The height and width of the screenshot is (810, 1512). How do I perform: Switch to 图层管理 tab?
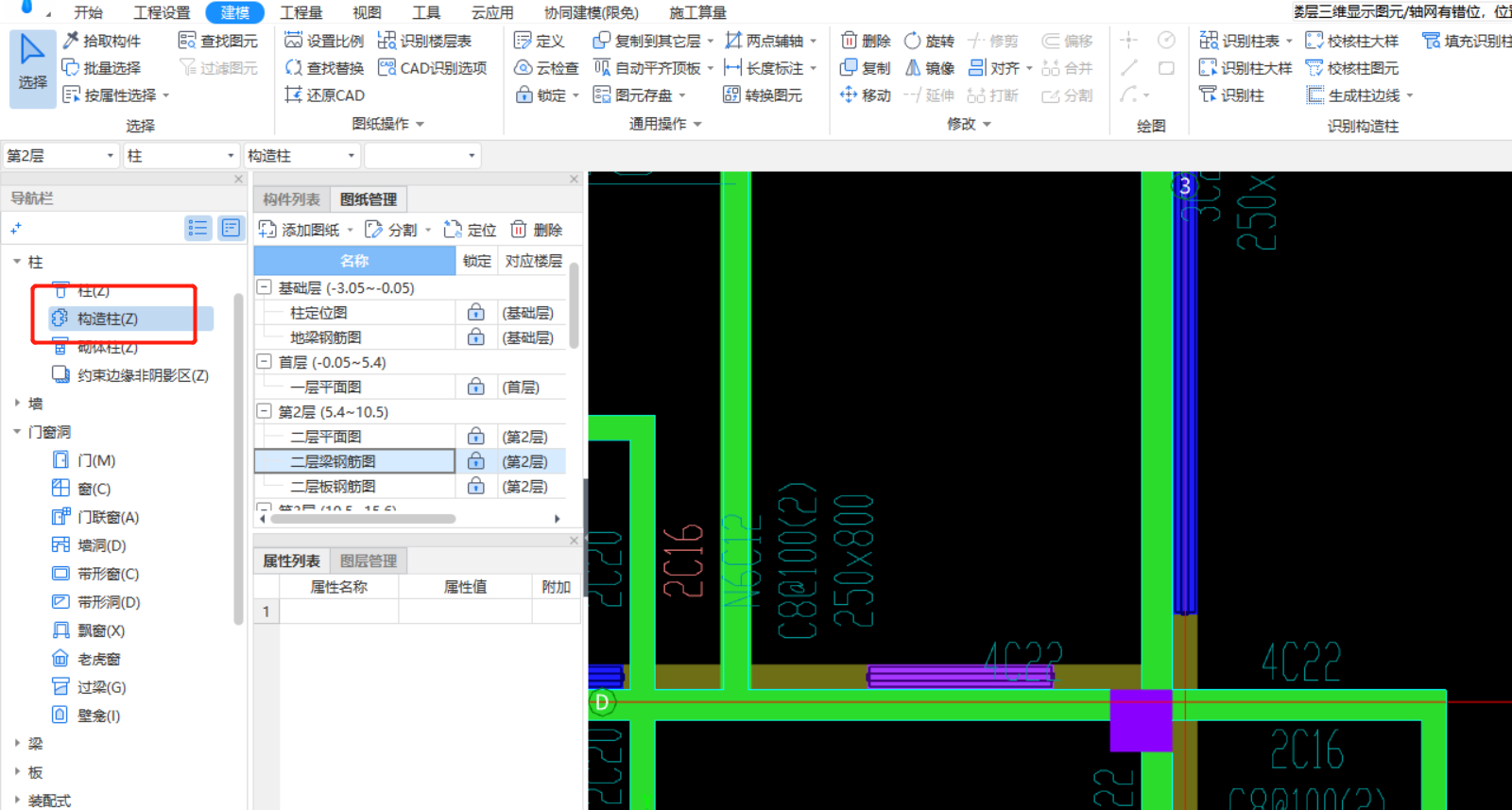tap(368, 560)
